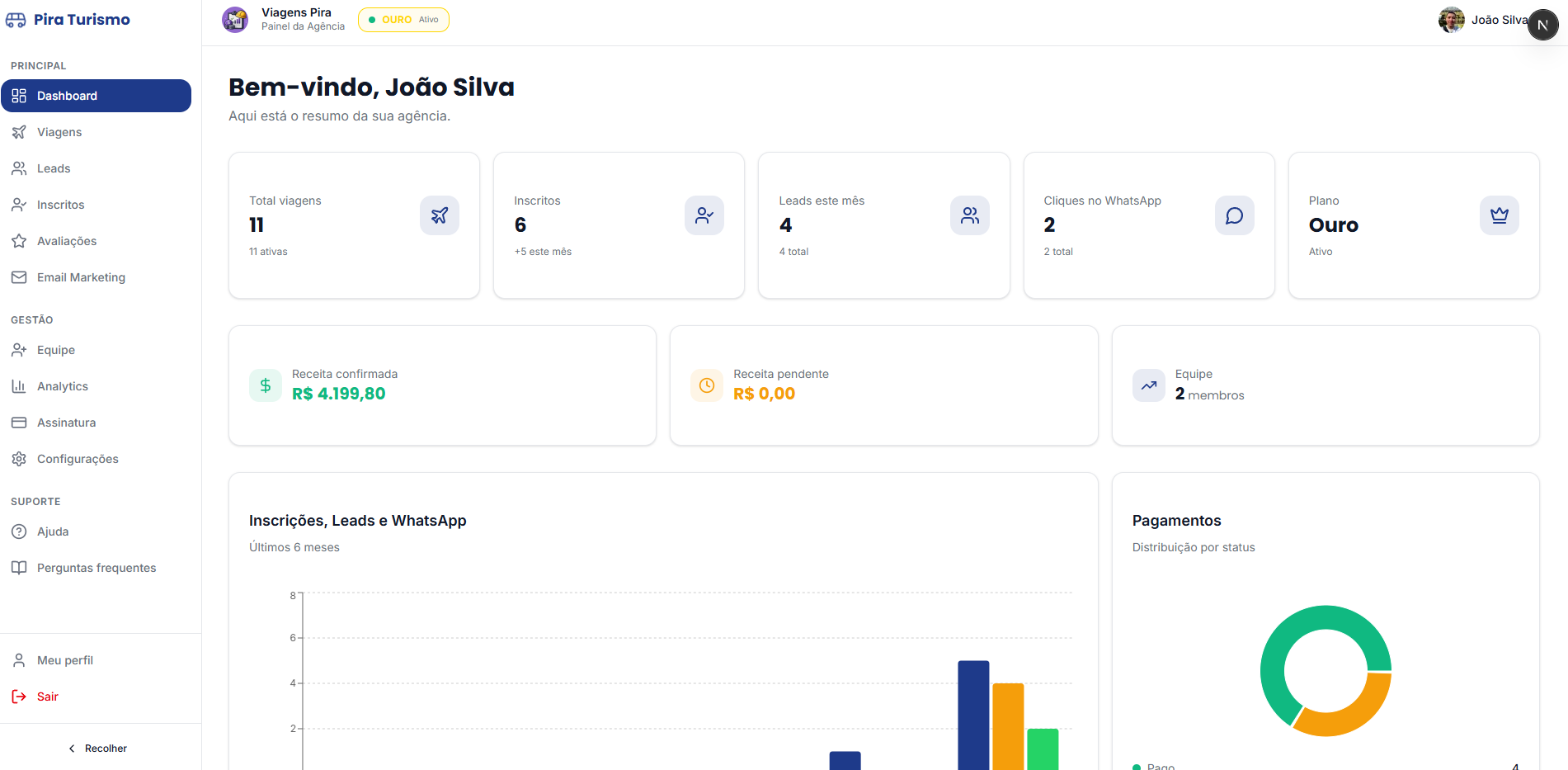Click the people icon in Leads este mês card
1568x770 pixels.
[969, 215]
